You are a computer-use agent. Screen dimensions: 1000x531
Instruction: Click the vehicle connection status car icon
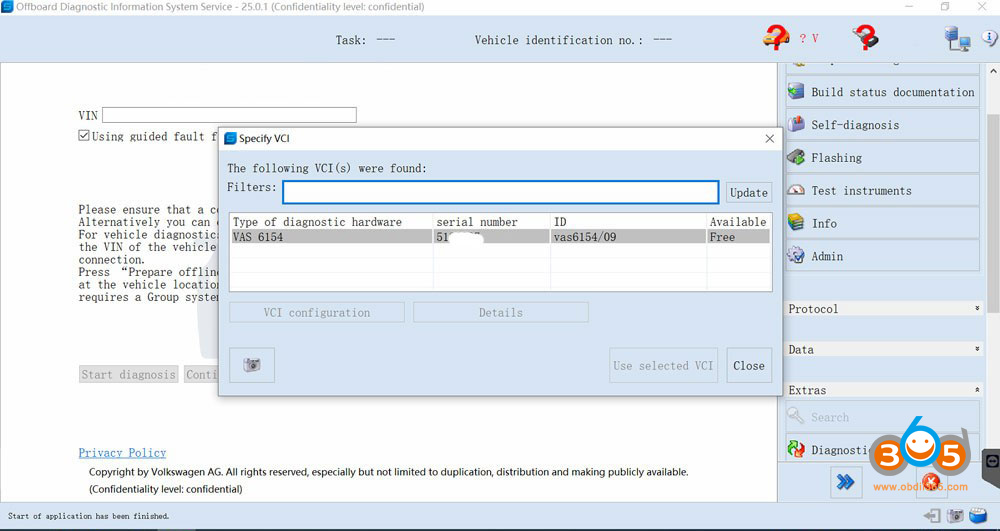tap(776, 37)
